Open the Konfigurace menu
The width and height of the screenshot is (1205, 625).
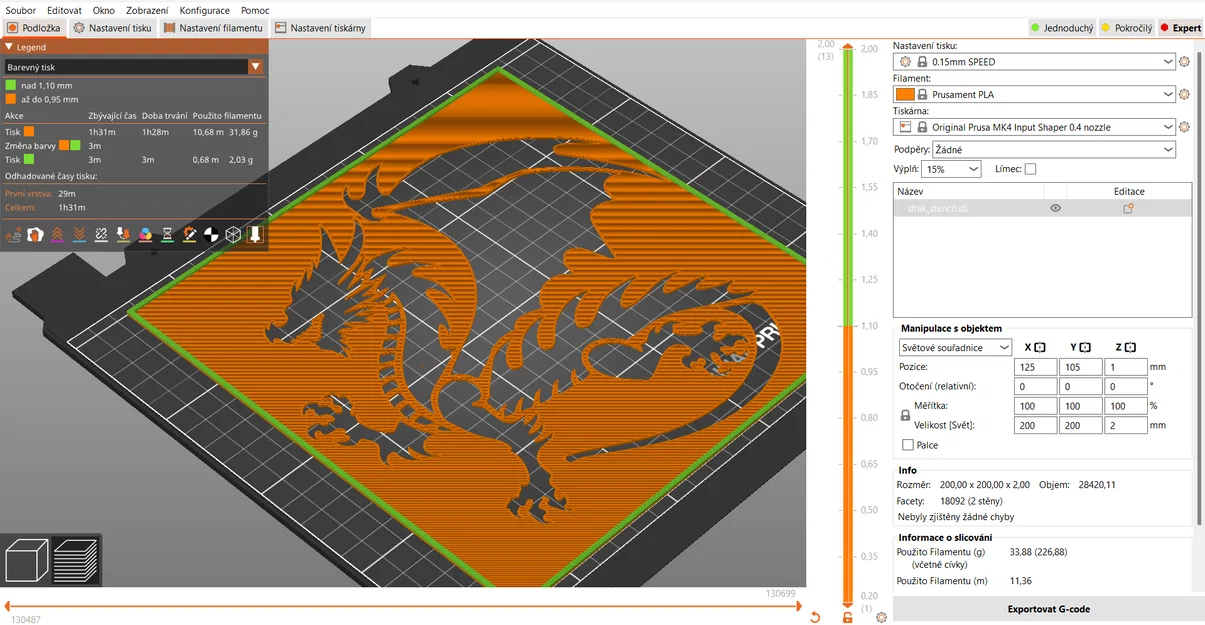click(204, 10)
